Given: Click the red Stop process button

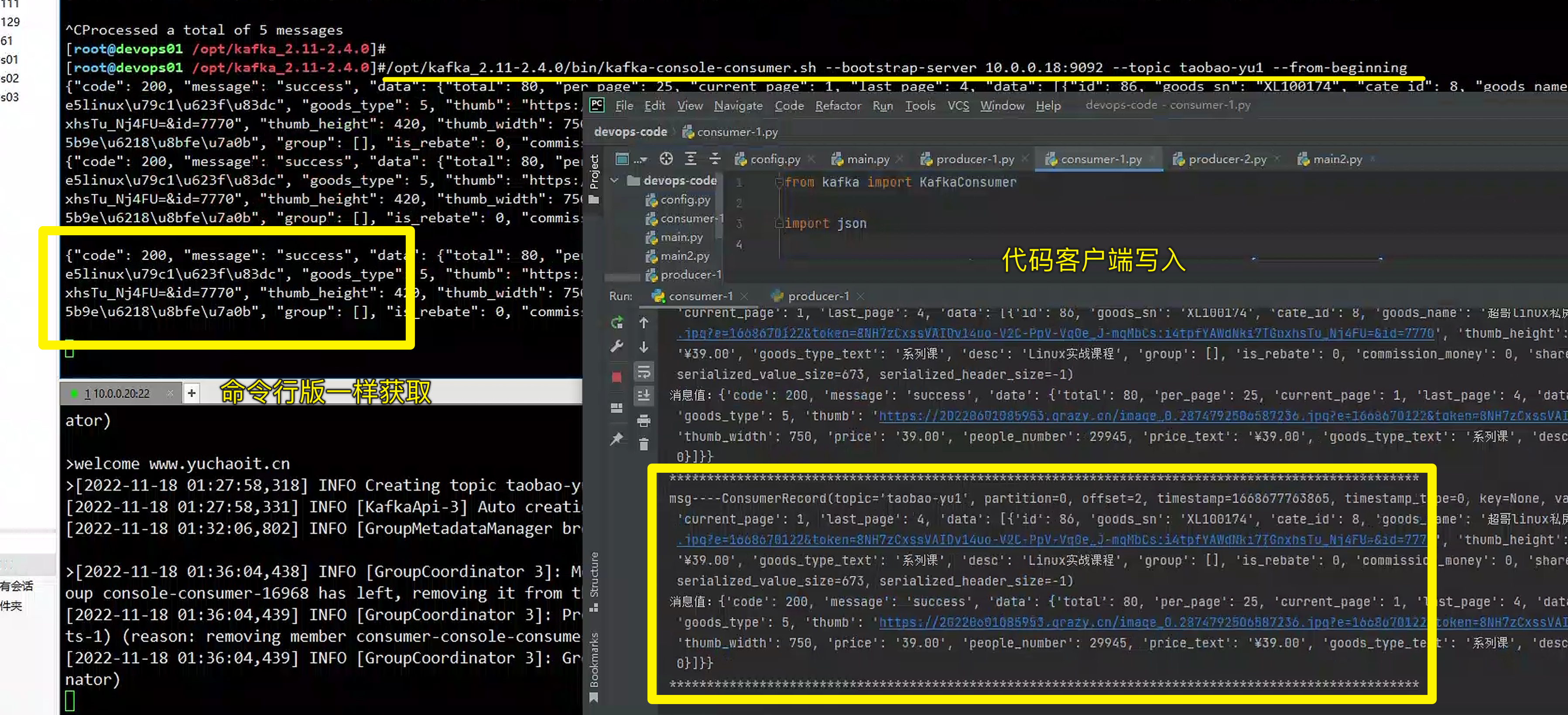Looking at the screenshot, I should [x=616, y=377].
